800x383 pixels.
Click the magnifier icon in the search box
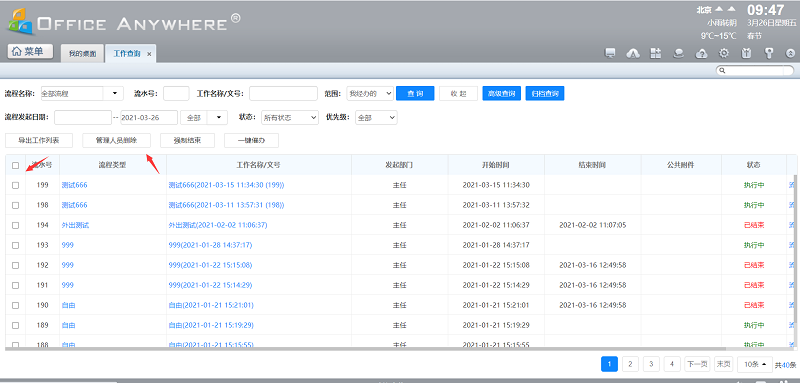coord(722,70)
